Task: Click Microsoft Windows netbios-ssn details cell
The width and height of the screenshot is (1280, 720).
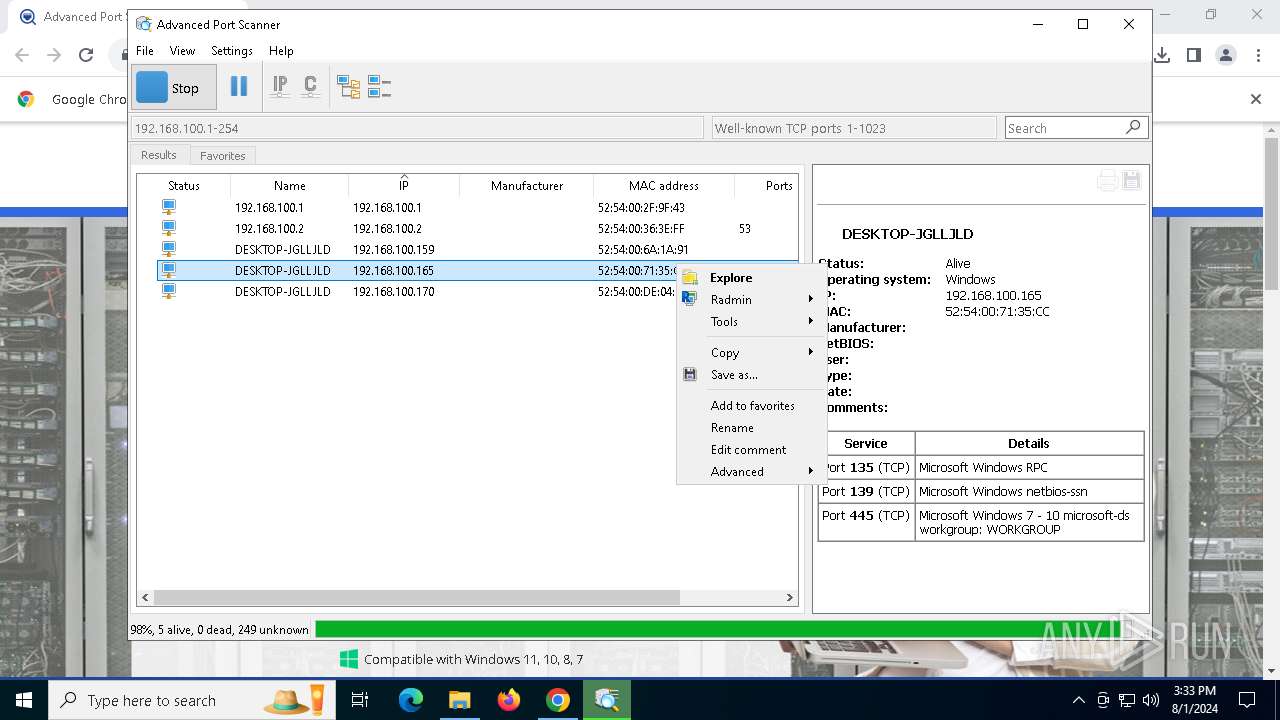Action: pyautogui.click(x=1029, y=491)
